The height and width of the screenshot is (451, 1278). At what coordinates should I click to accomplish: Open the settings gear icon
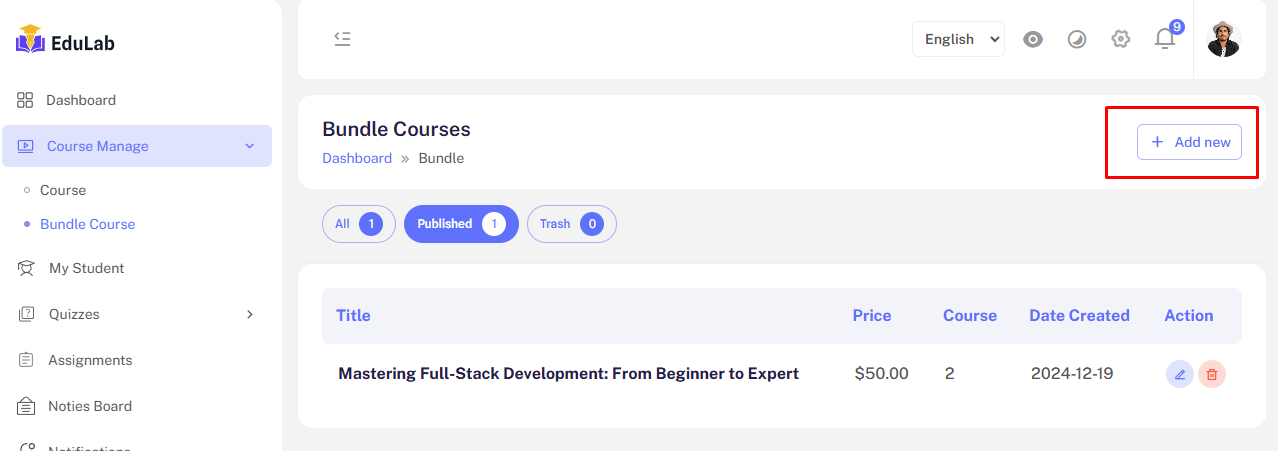coord(1121,39)
